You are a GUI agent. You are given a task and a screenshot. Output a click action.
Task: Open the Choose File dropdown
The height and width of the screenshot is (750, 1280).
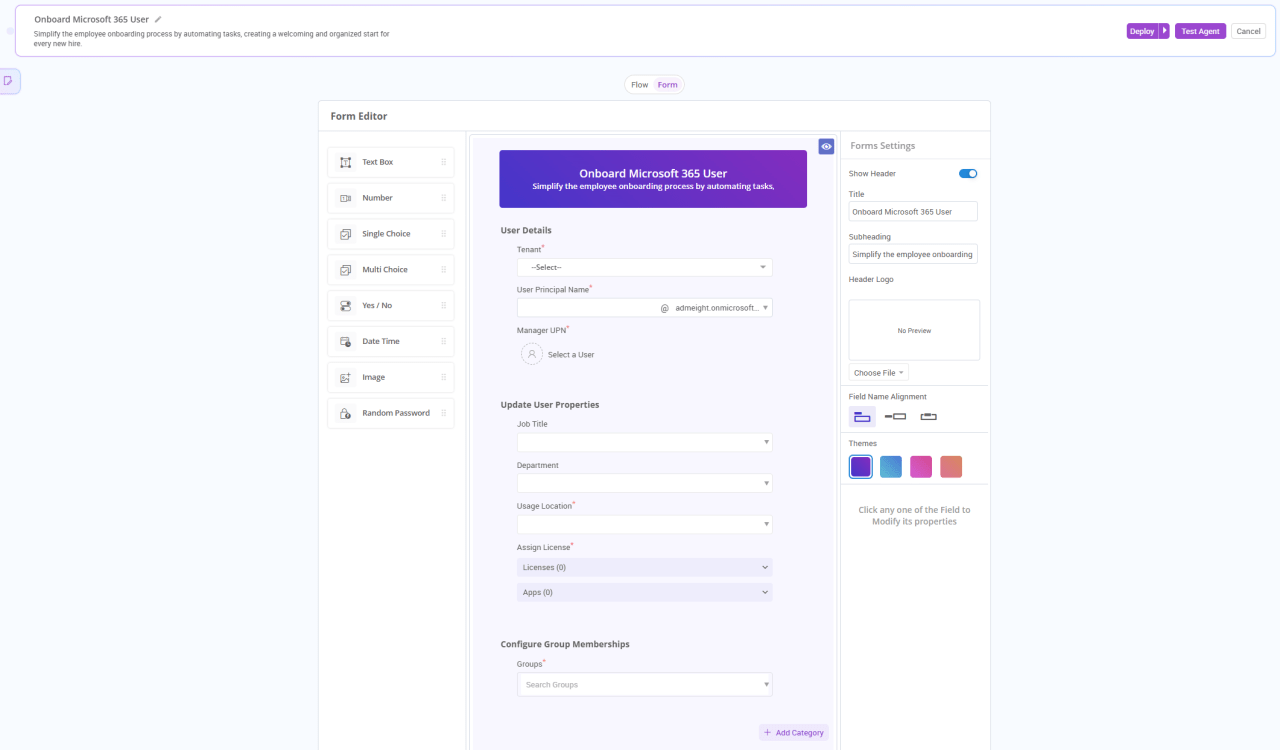pyautogui.click(x=879, y=373)
